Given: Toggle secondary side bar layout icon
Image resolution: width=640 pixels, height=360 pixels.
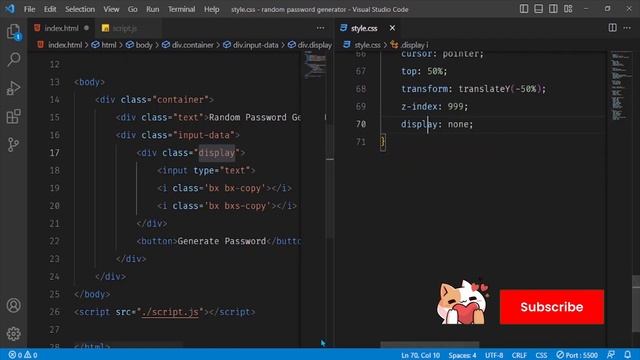Looking at the screenshot, I should pos(553,9).
